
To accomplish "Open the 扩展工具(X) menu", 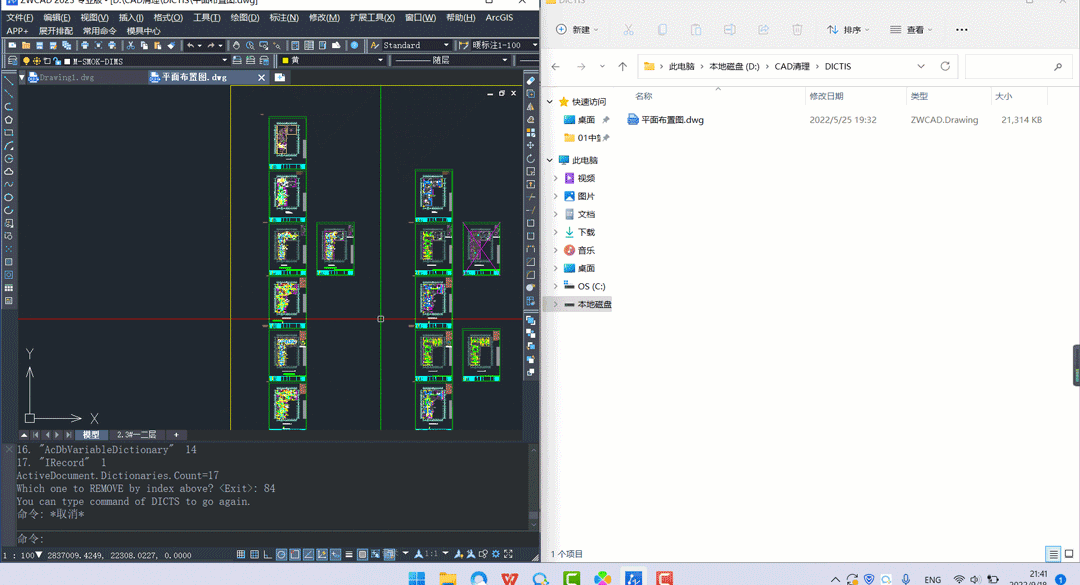I will [372, 18].
